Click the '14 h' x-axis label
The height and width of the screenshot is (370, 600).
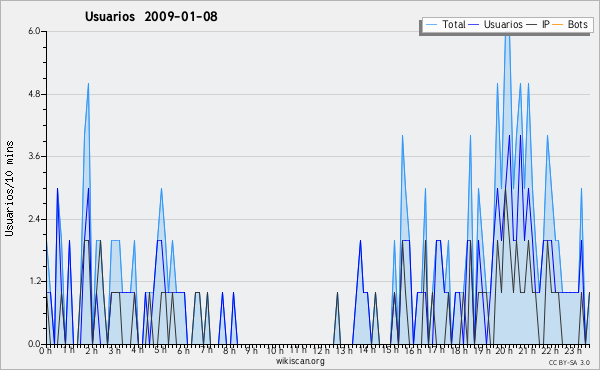(367, 350)
